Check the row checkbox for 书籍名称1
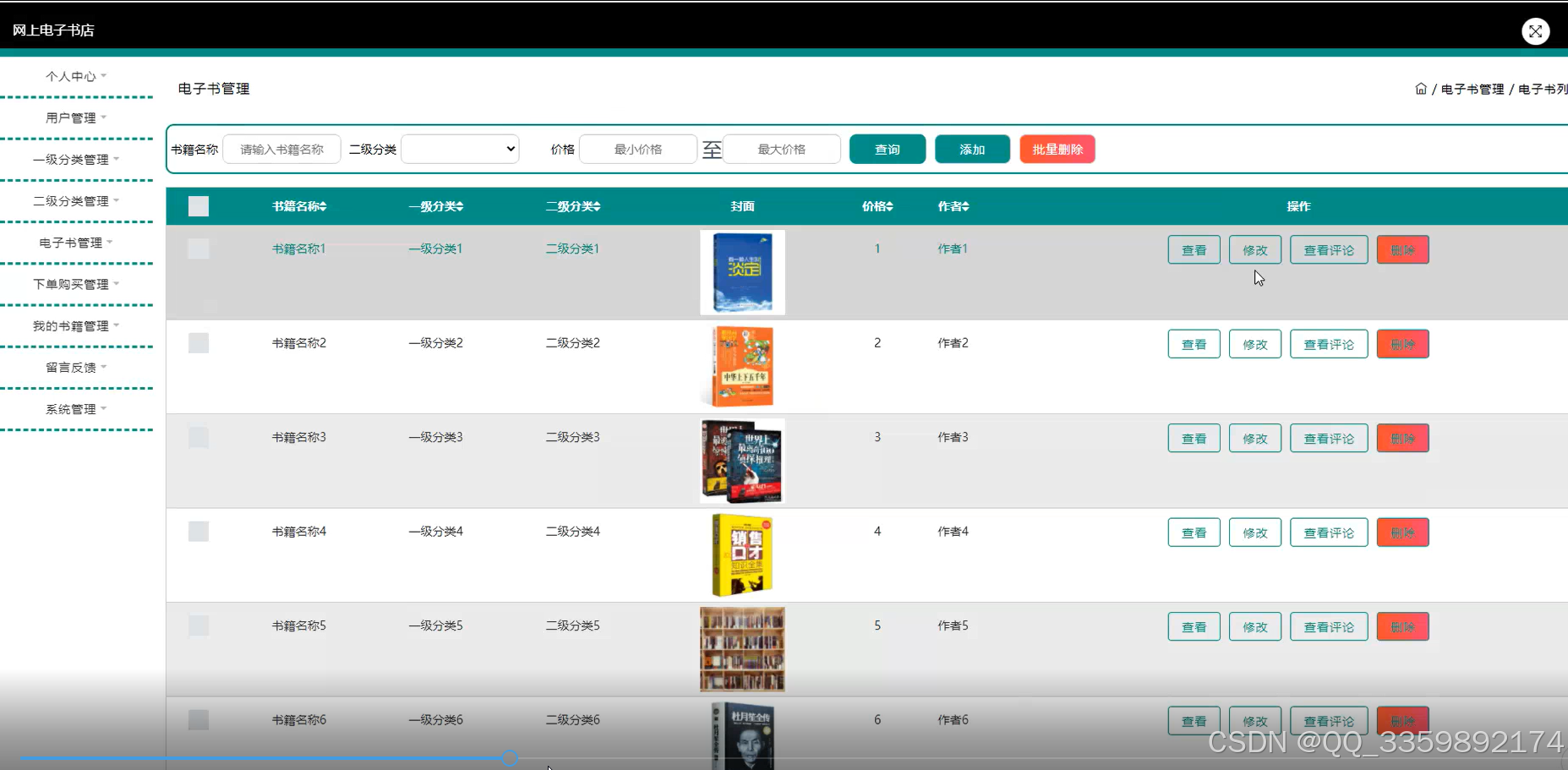The width and height of the screenshot is (1568, 770). [198, 248]
